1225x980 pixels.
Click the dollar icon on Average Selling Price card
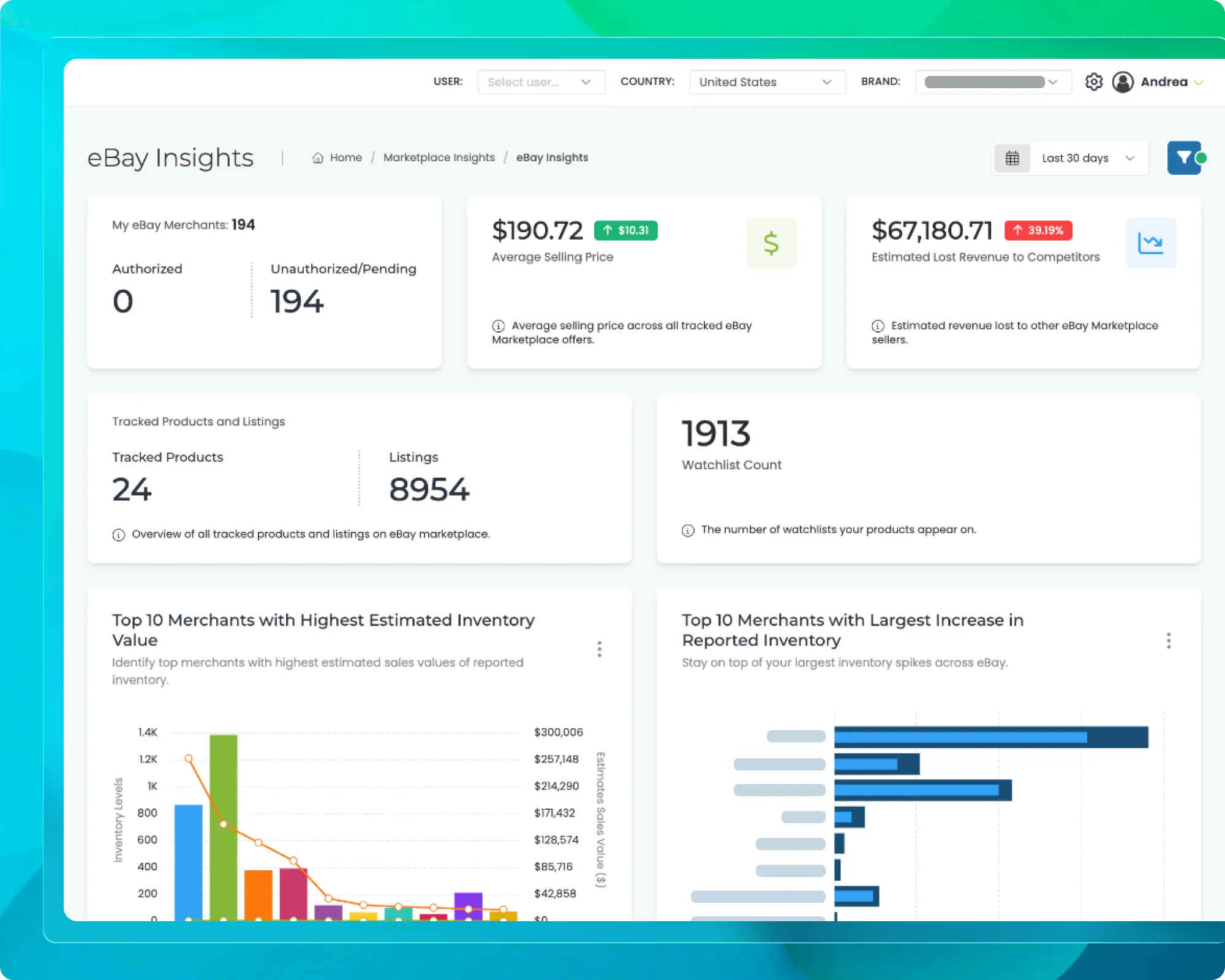(771, 243)
